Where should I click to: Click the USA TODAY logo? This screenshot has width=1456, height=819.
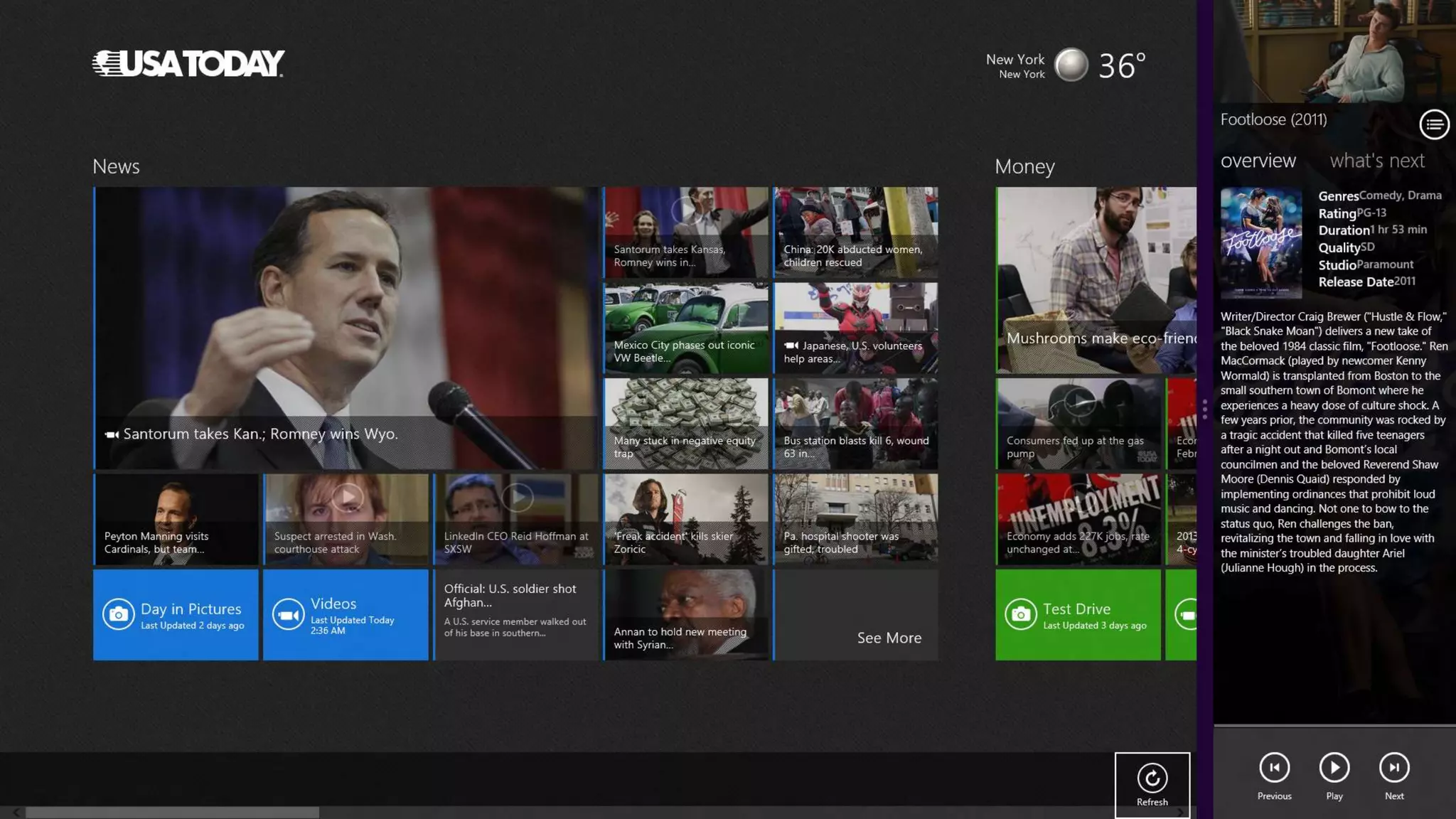click(188, 63)
